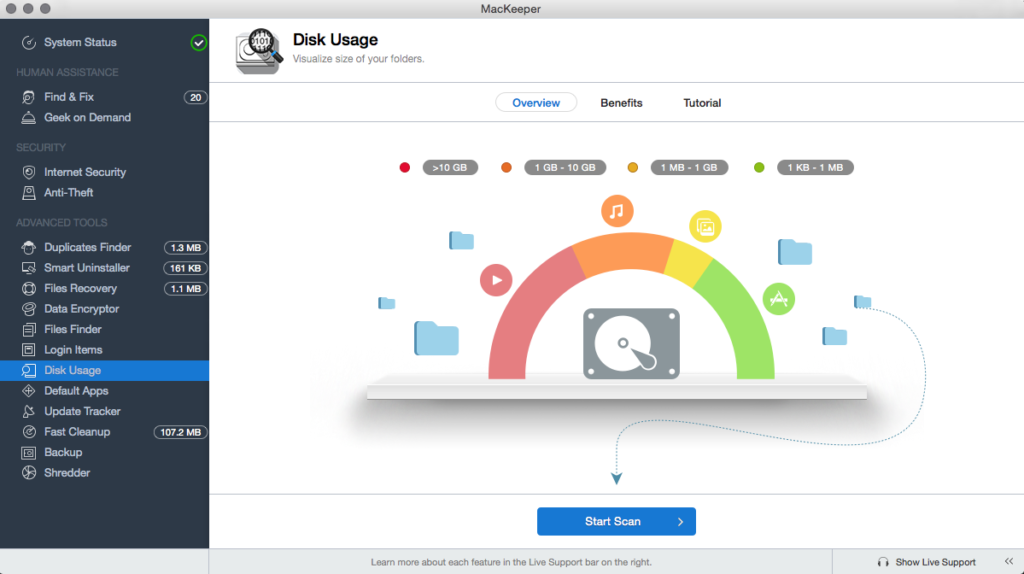The image size is (1024, 574).
Task: Select Duplicates Finder tool
Action: pos(88,247)
